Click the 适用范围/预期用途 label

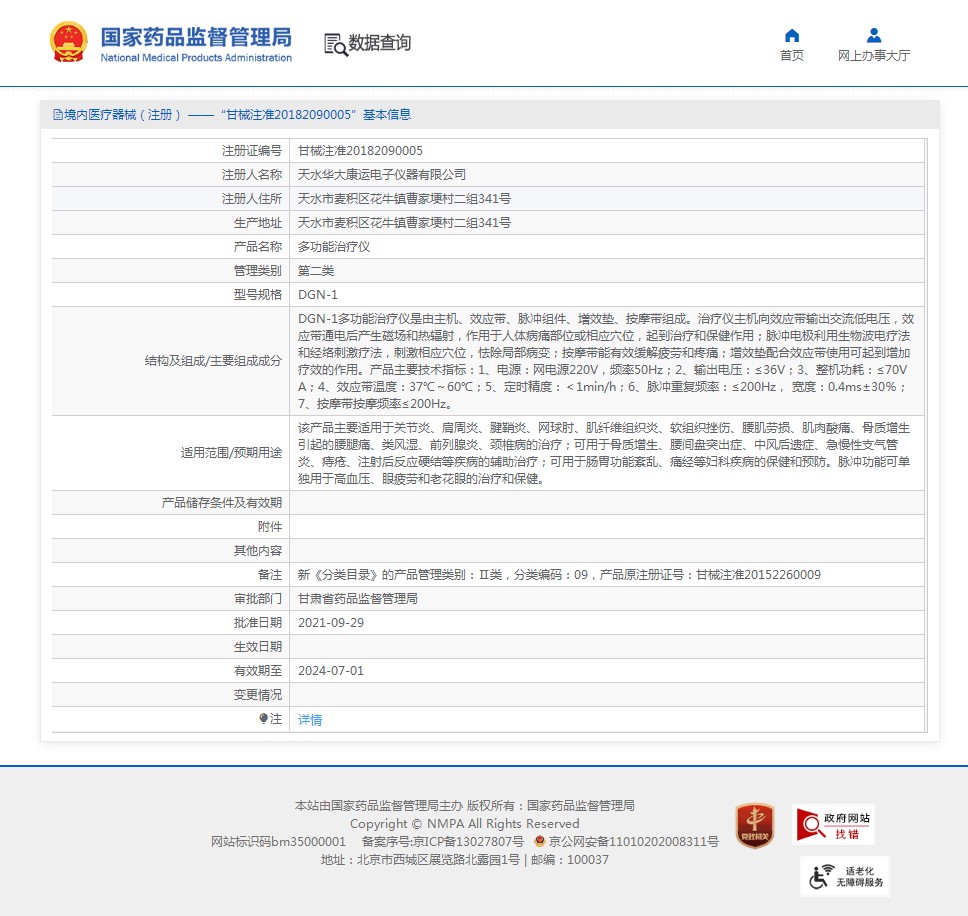(x=231, y=452)
